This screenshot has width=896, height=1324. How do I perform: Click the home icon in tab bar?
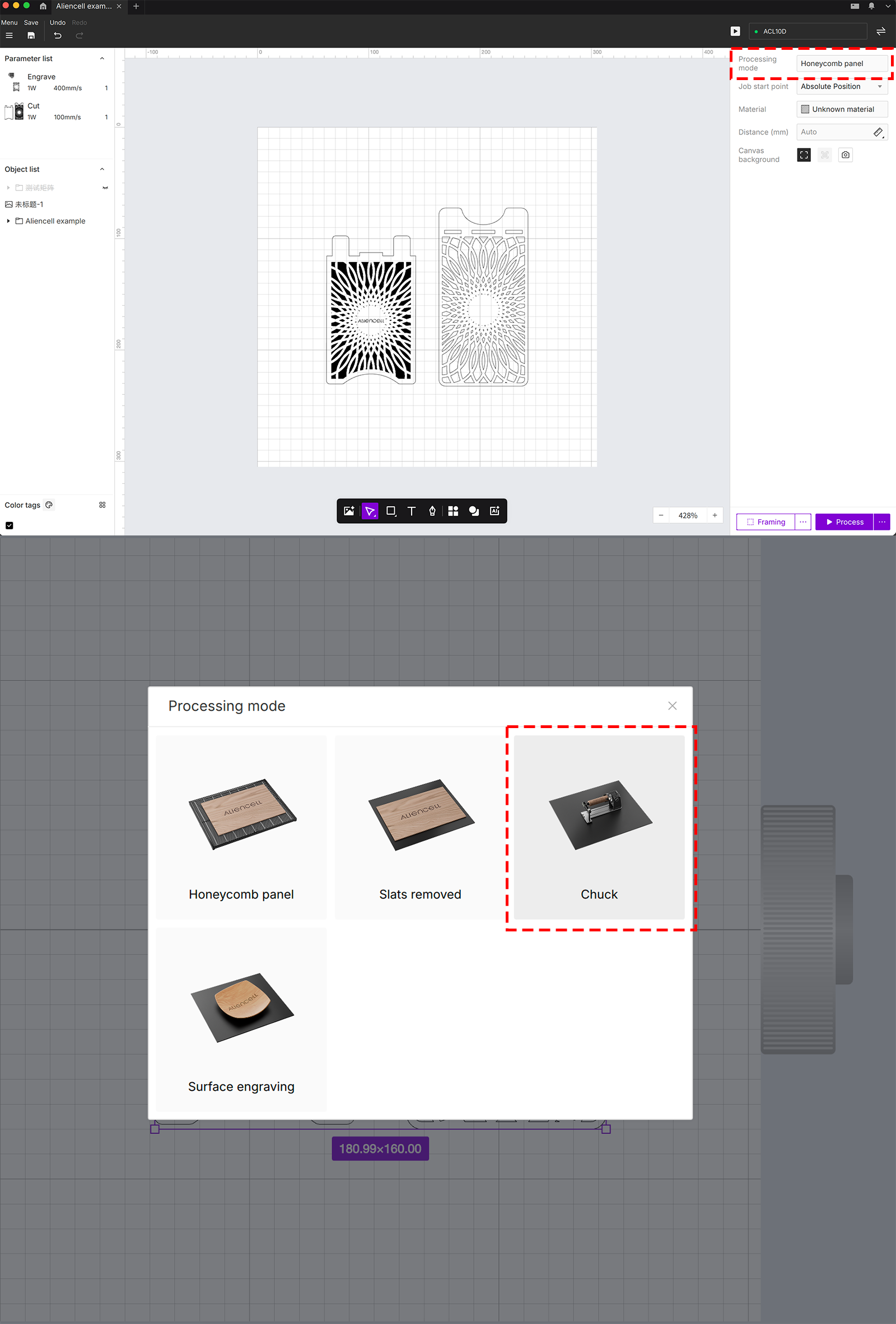pyautogui.click(x=43, y=6)
